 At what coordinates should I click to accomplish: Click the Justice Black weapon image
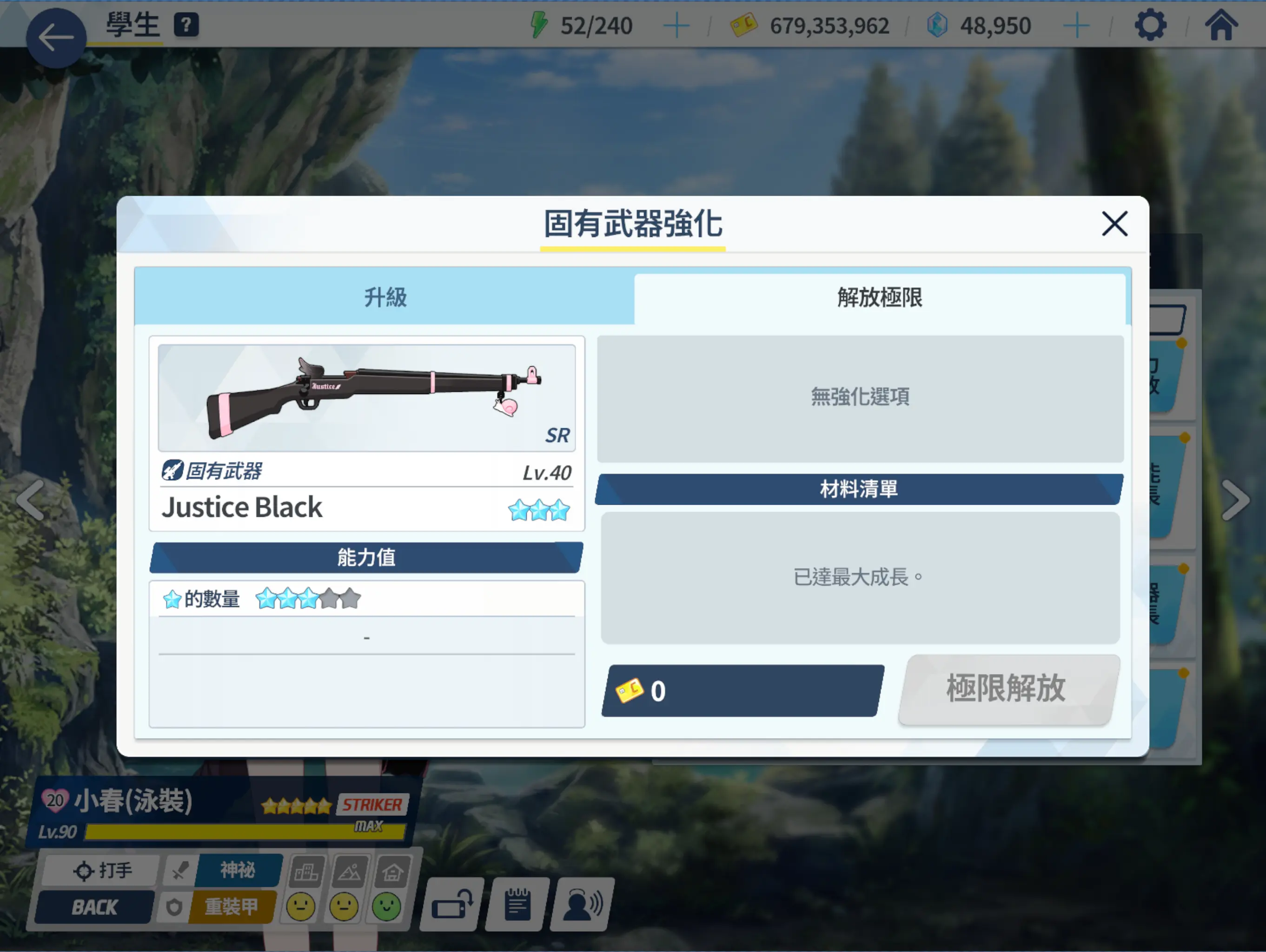point(366,397)
